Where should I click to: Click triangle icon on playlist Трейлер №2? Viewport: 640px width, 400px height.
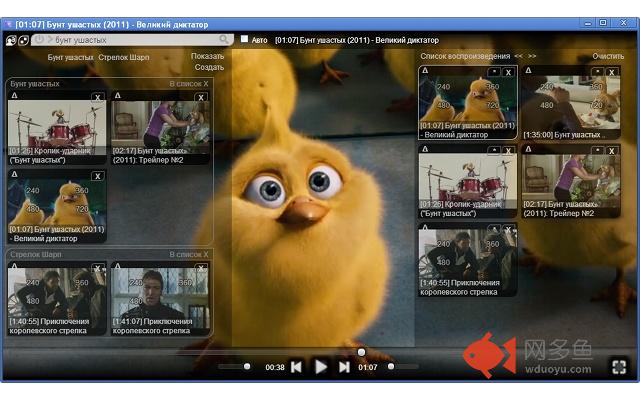528,149
